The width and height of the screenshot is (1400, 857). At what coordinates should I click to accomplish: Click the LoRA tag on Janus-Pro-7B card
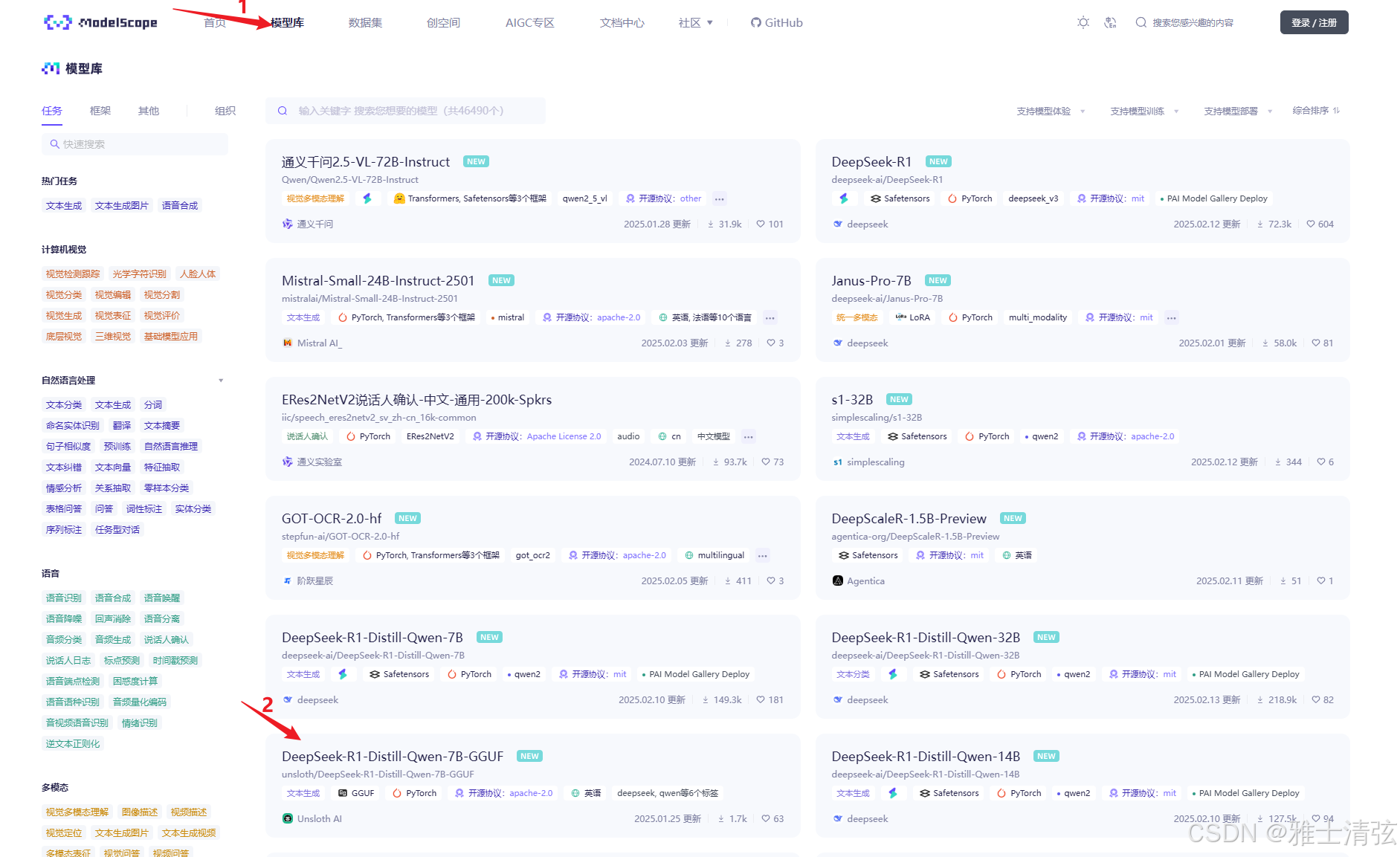coord(913,317)
